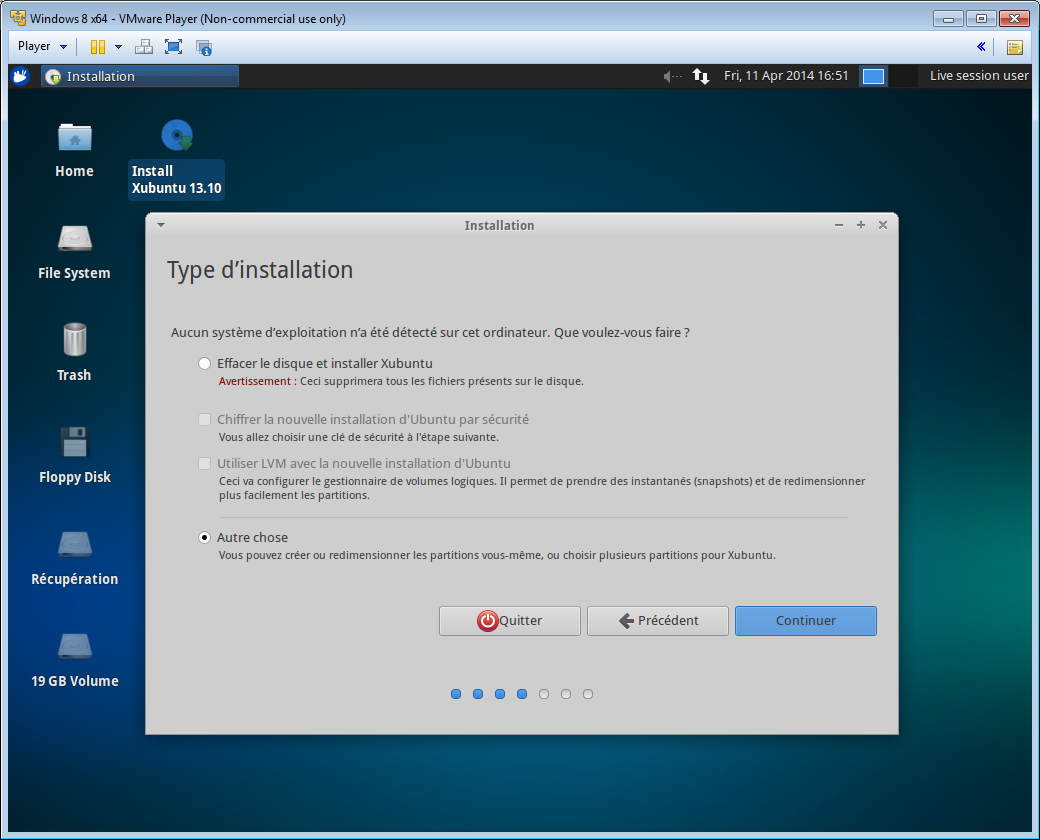Click the Installation taskbar window button

pos(140,76)
